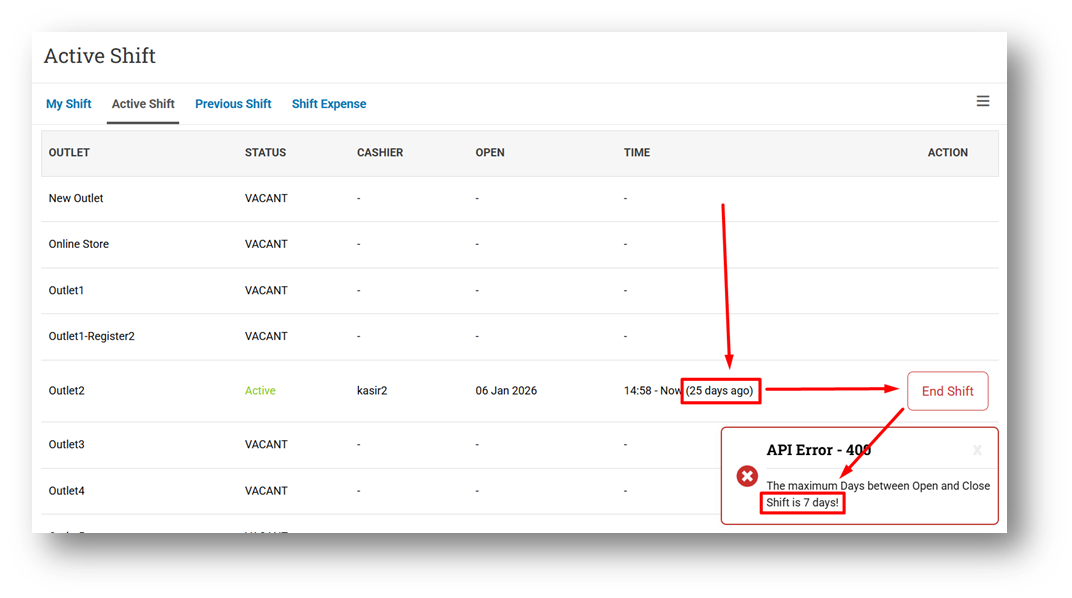This screenshot has width=1072, height=598.
Task: Click VACANT status of Outlet3
Action: coord(266,444)
